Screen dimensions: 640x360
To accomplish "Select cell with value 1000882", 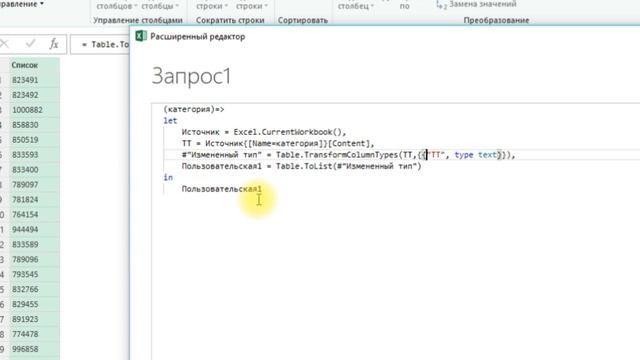I will pos(34,110).
